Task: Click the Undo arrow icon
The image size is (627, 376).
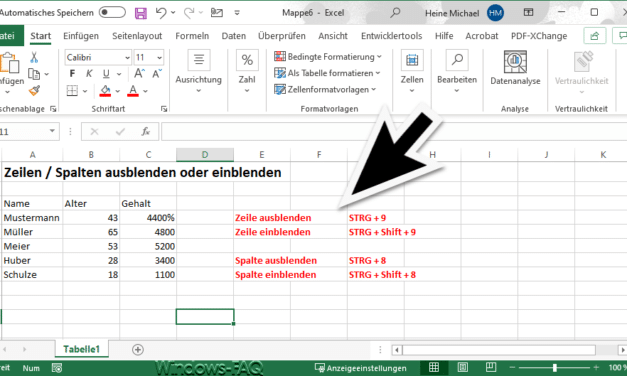Action: 161,13
